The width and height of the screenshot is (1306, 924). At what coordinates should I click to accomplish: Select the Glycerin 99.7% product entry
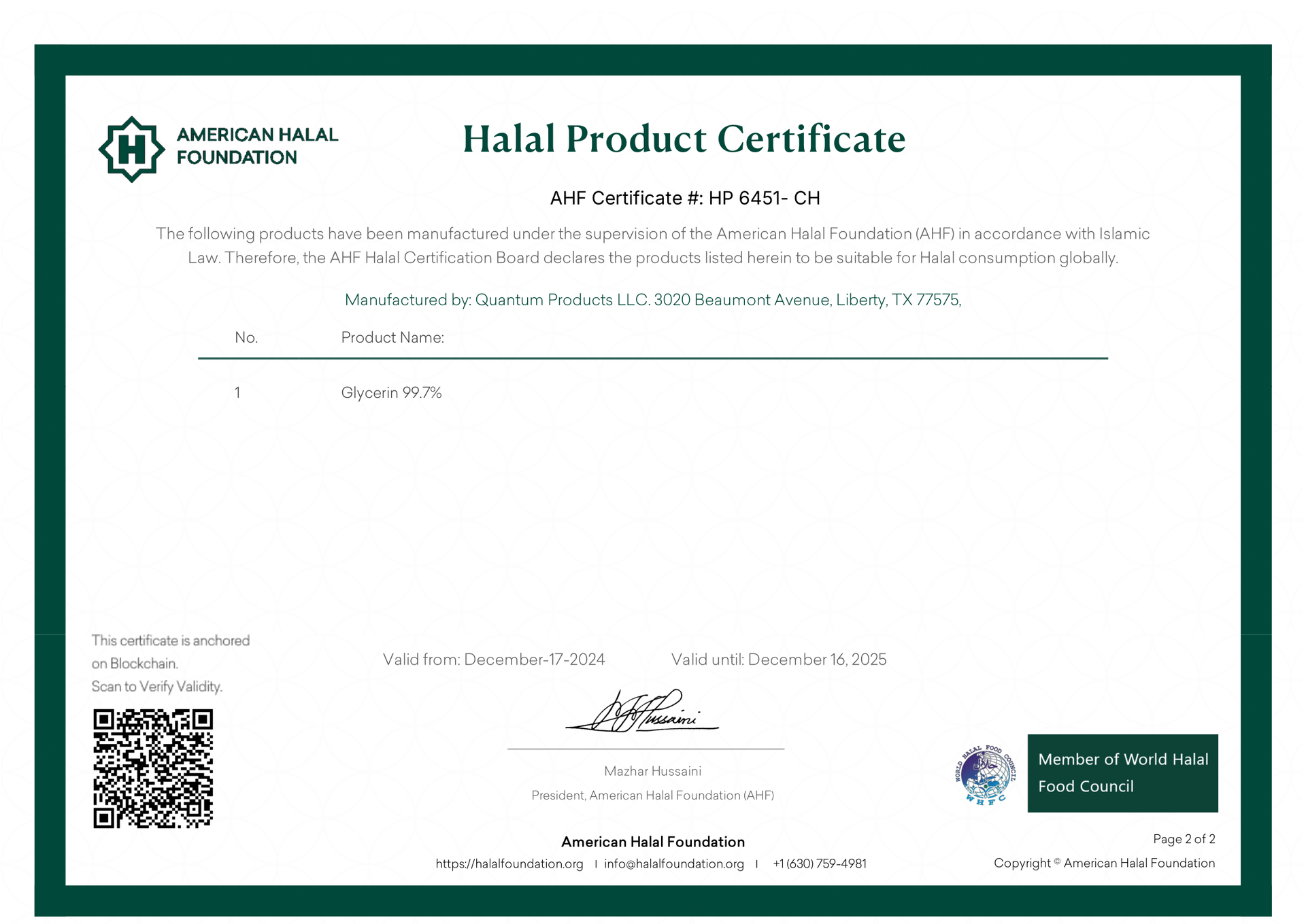click(391, 392)
